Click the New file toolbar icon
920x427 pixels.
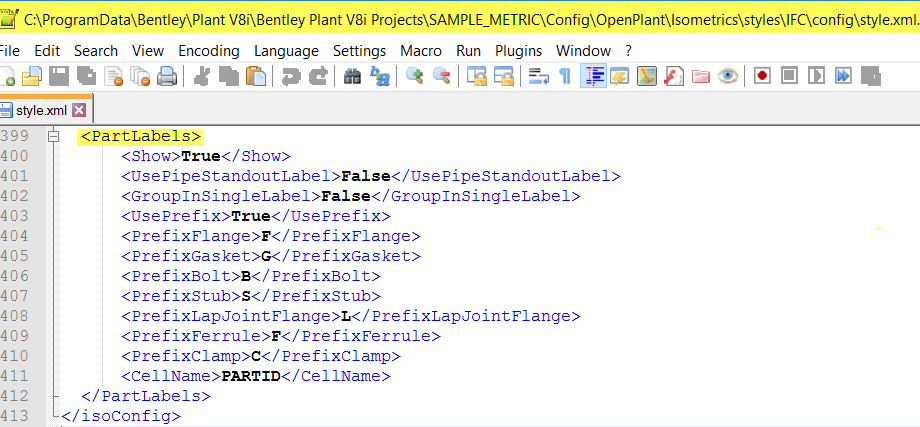point(6,76)
